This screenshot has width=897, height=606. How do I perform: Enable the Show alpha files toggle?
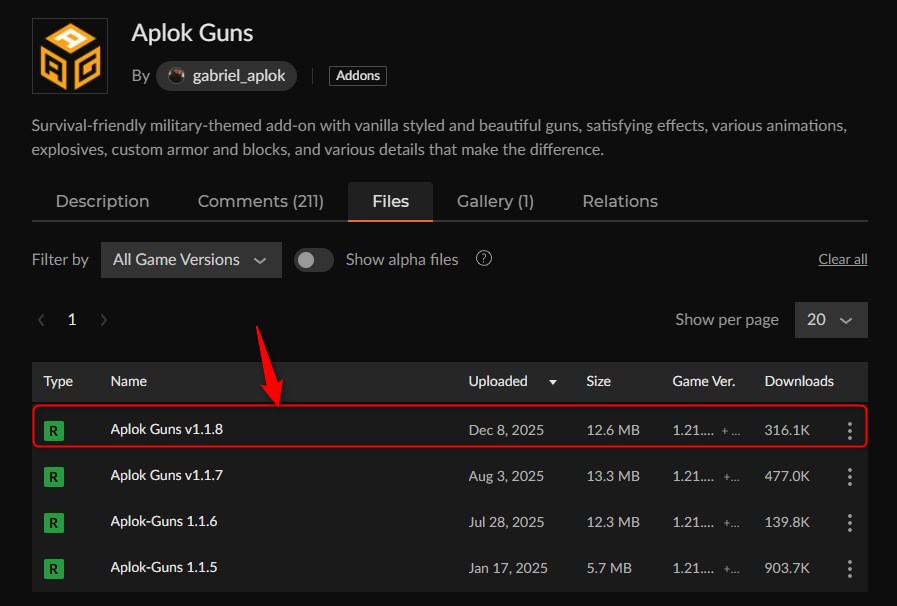314,259
